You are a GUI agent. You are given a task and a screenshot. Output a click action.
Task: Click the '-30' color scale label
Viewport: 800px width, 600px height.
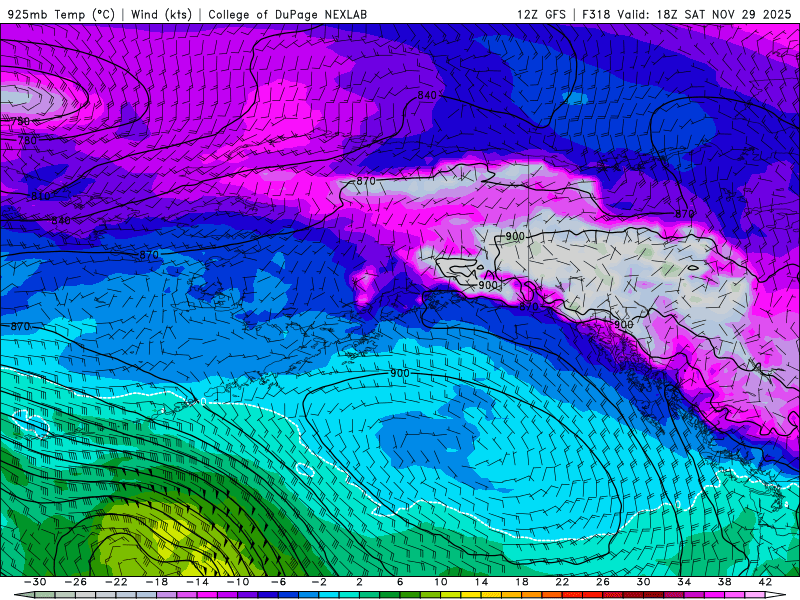pos(35,582)
